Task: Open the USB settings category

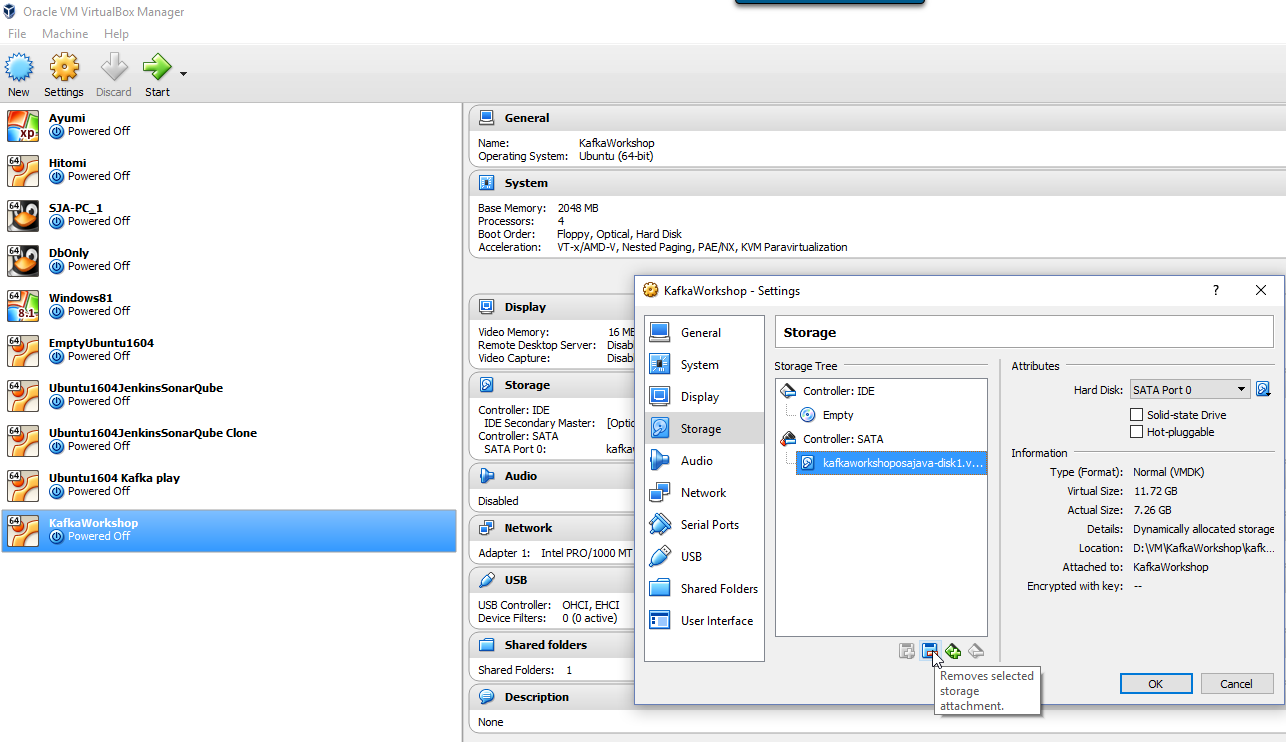Action: click(x=704, y=557)
